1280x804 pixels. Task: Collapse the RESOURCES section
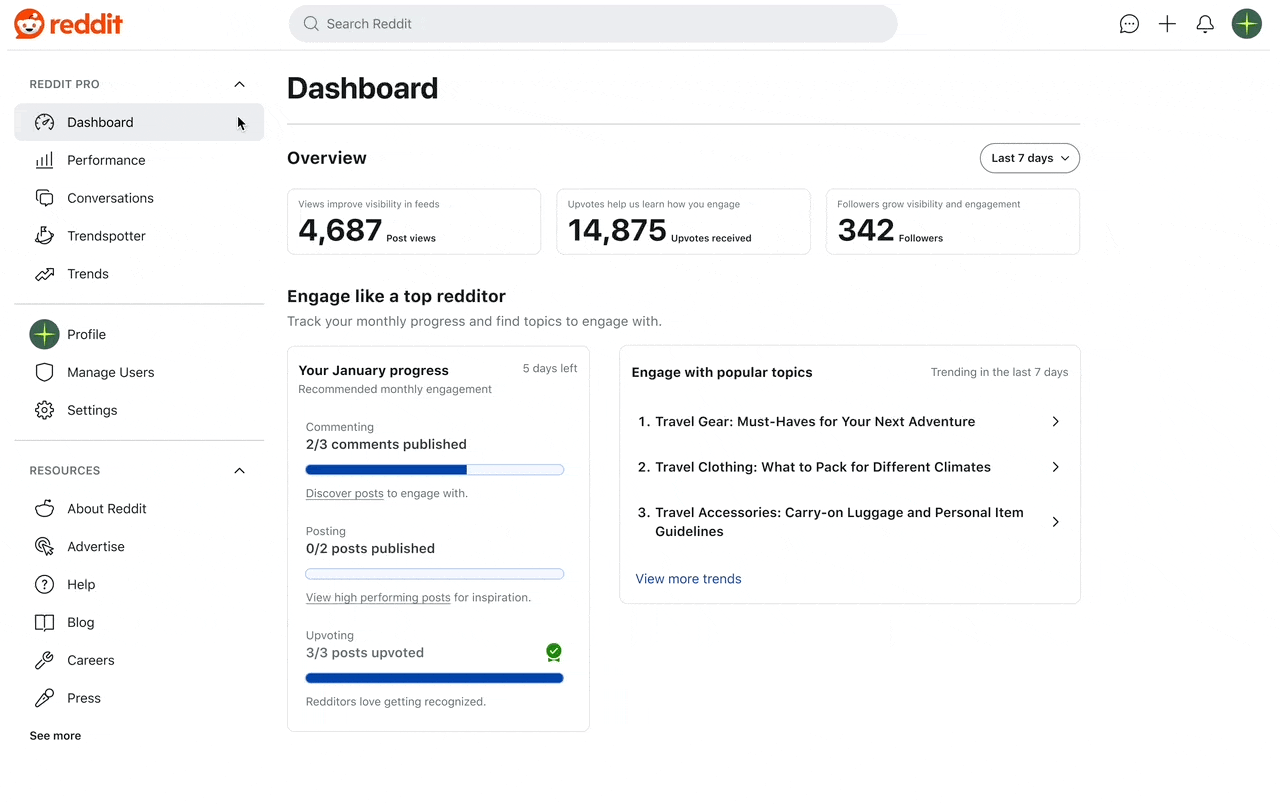click(x=239, y=470)
